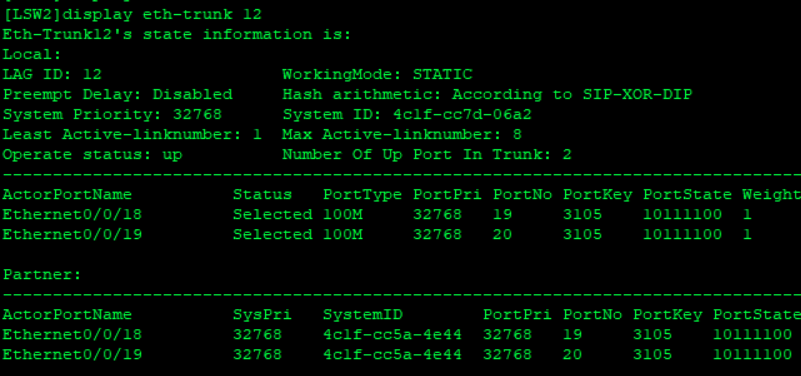Click the ActorPortName header in the Partner table
The width and height of the screenshot is (801, 376).
pyautogui.click(x=67, y=315)
